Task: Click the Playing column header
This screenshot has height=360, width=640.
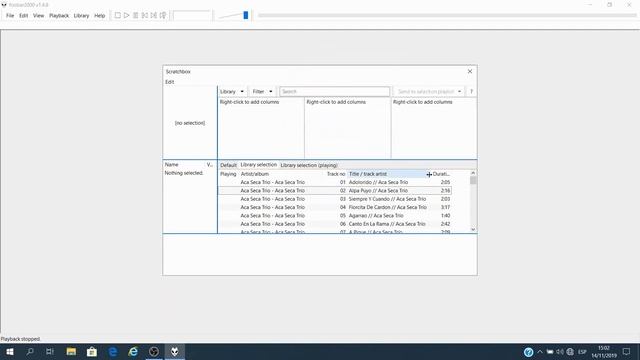Action: tap(228, 174)
